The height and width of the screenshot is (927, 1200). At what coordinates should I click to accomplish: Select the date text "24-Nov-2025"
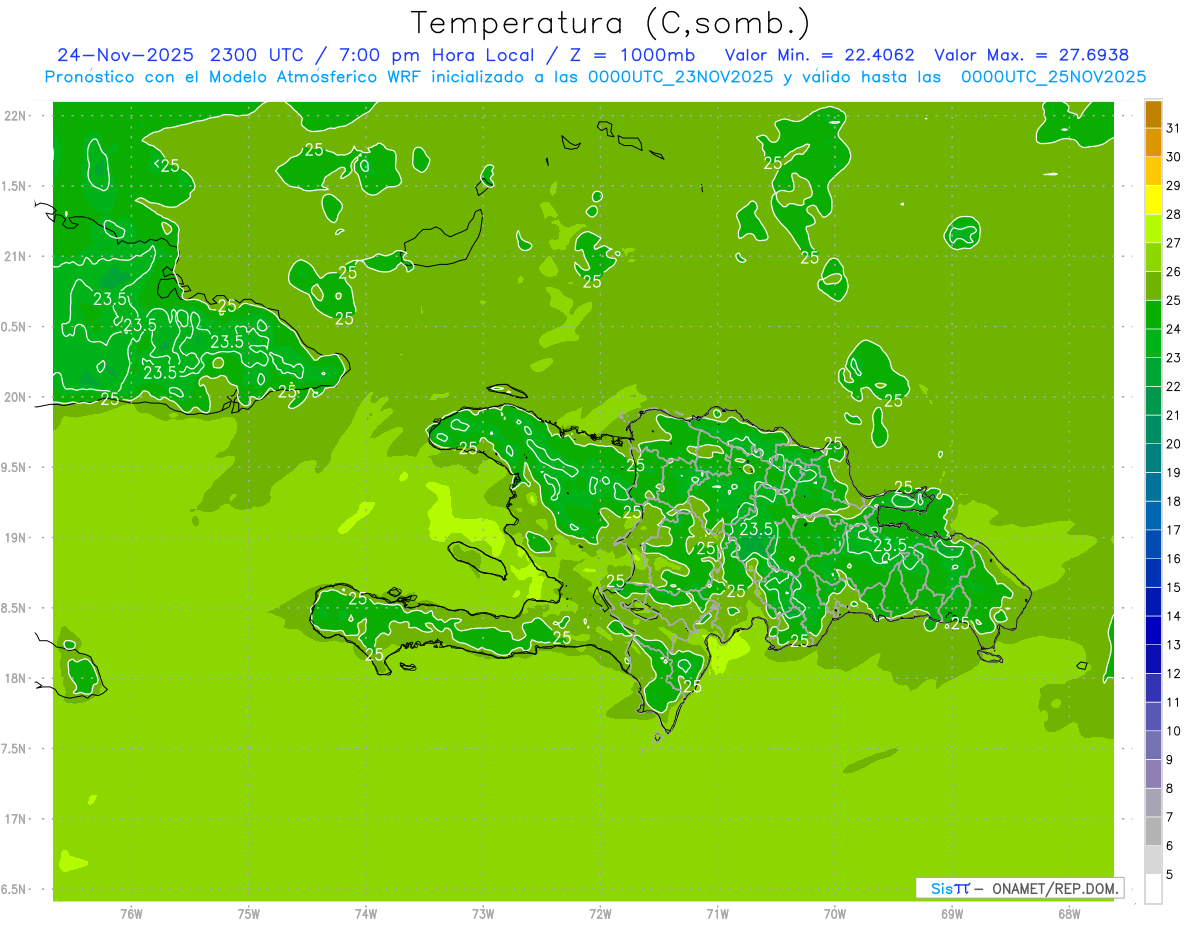tap(124, 55)
